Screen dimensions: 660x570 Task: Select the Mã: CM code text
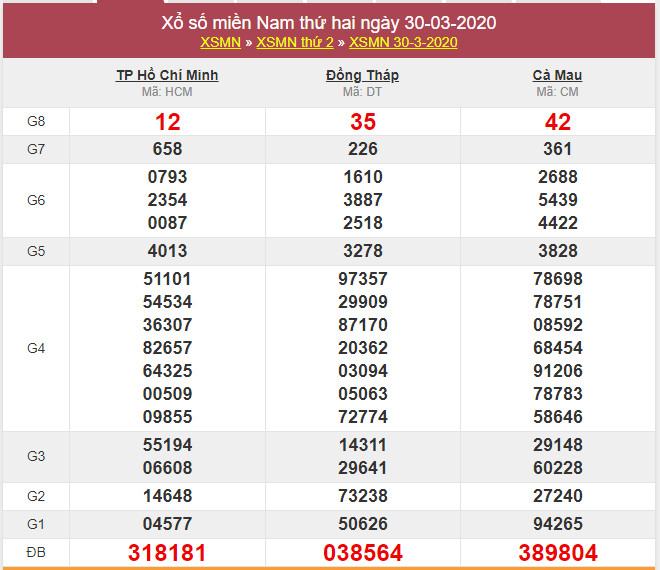point(557,92)
